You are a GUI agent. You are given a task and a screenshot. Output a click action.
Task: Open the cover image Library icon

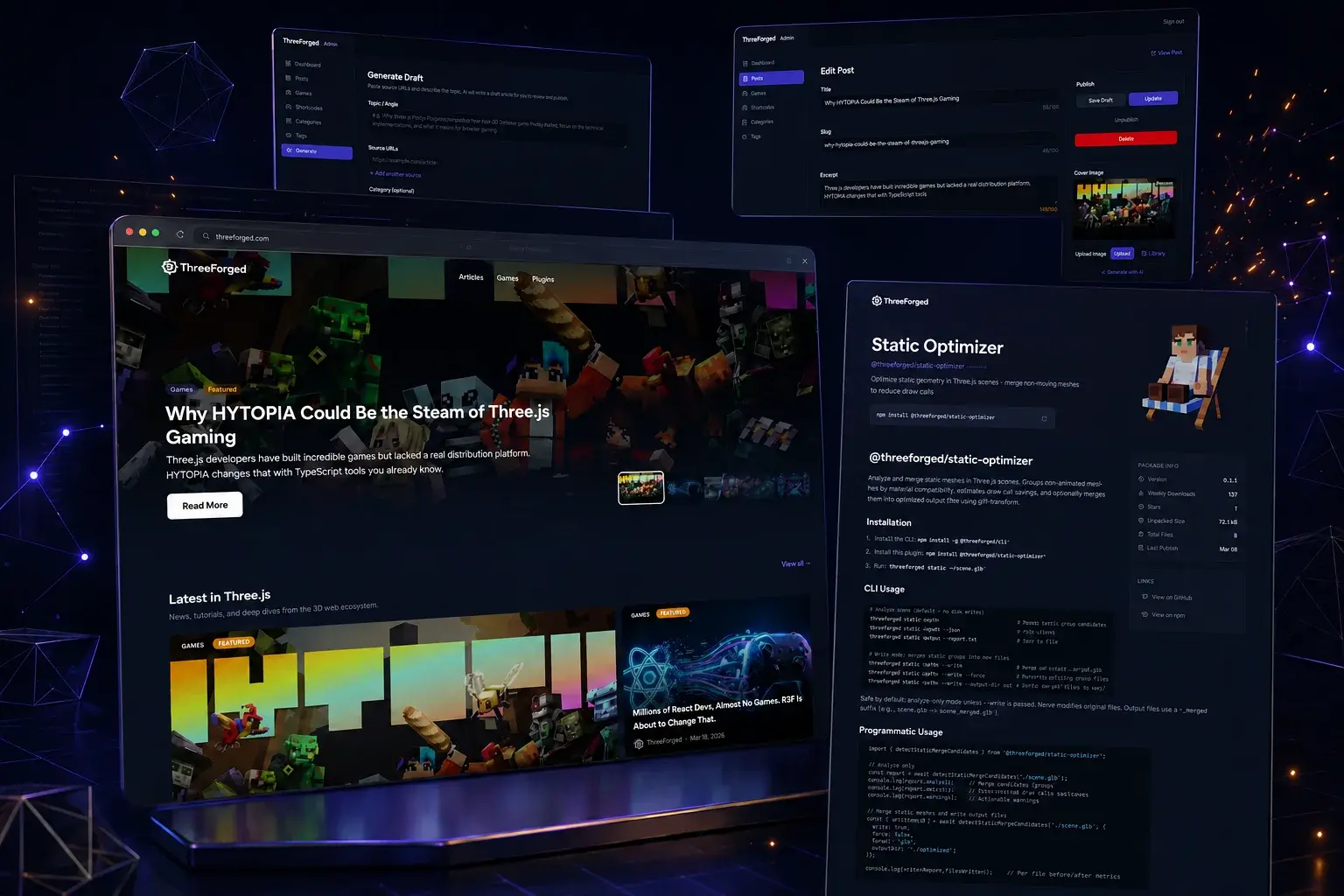(1144, 254)
